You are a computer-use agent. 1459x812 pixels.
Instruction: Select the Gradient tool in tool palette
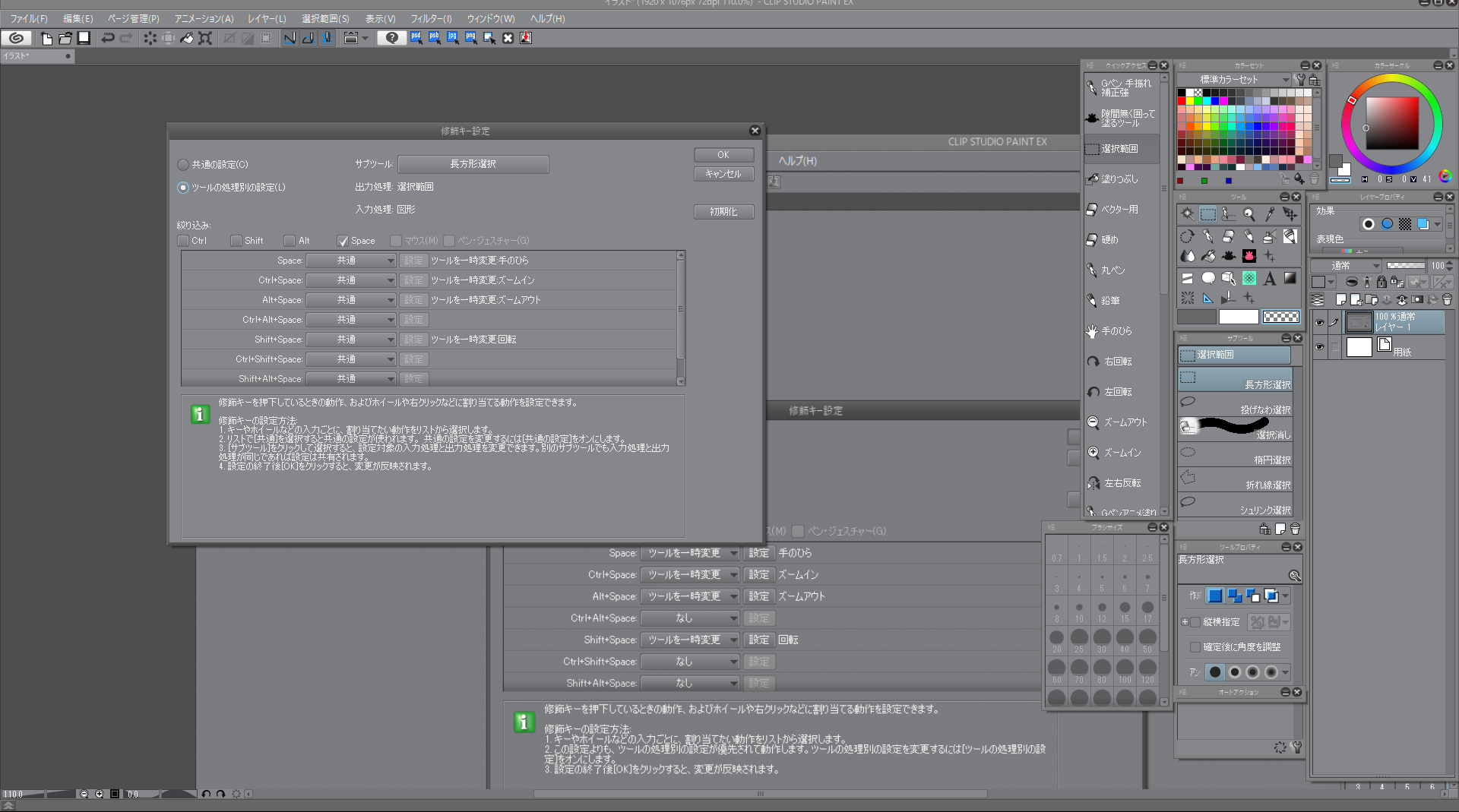pyautogui.click(x=1290, y=279)
